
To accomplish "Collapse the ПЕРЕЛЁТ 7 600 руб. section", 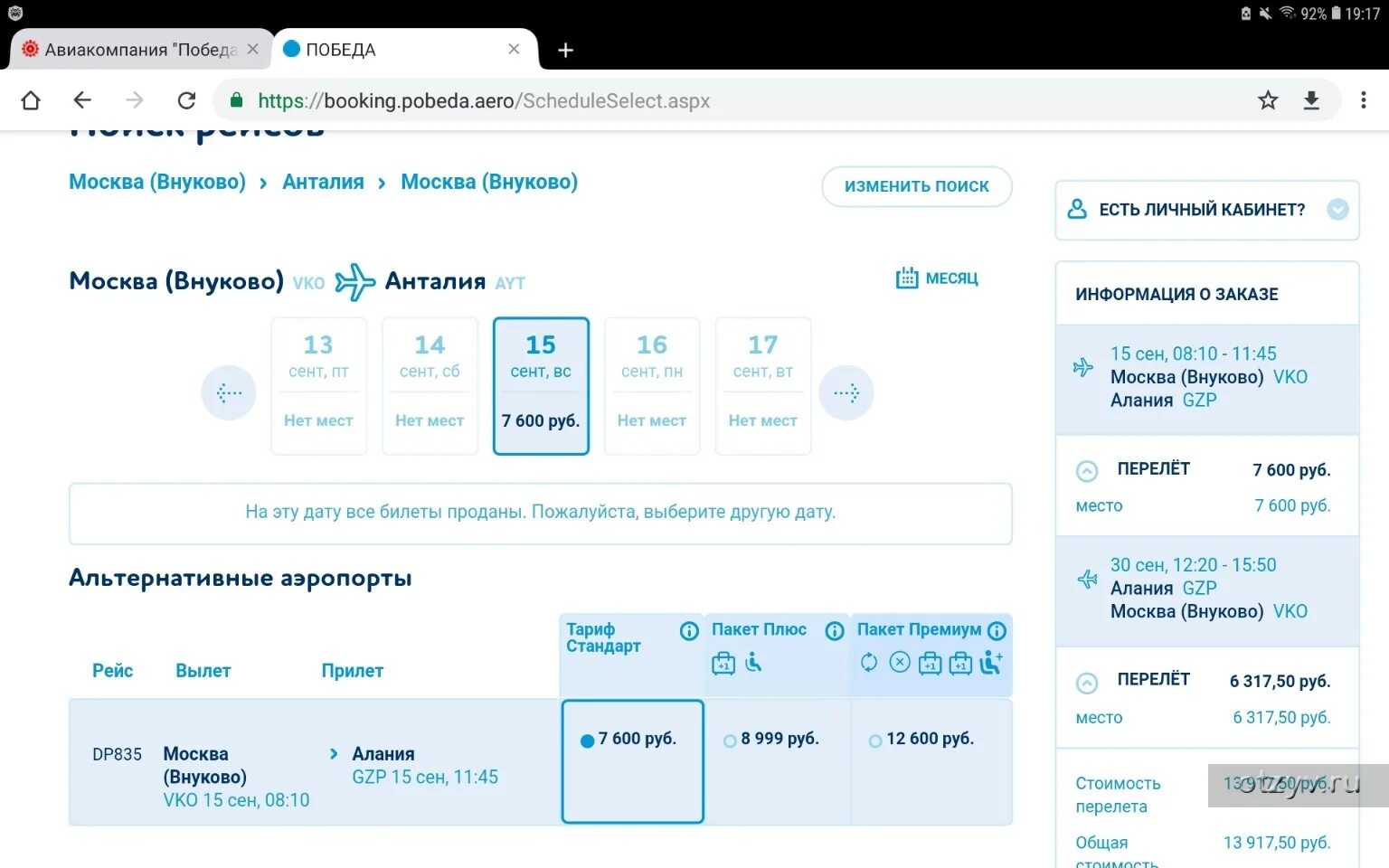I will click(1087, 471).
